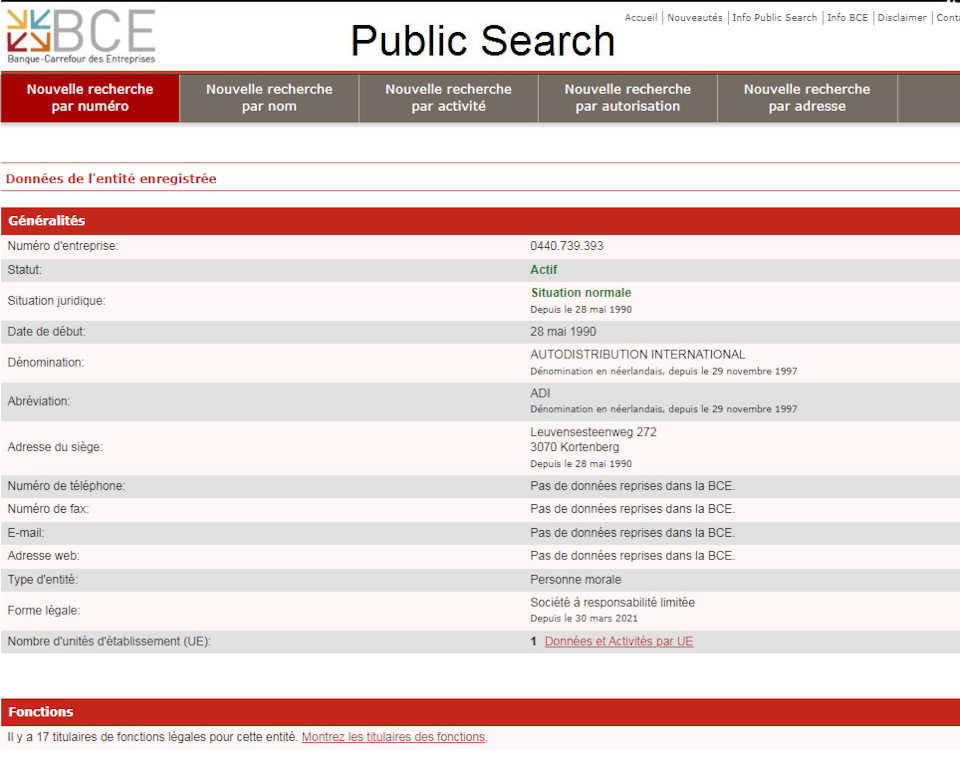The width and height of the screenshot is (960, 775).
Task: Open Info BCE link
Action: (x=847, y=18)
